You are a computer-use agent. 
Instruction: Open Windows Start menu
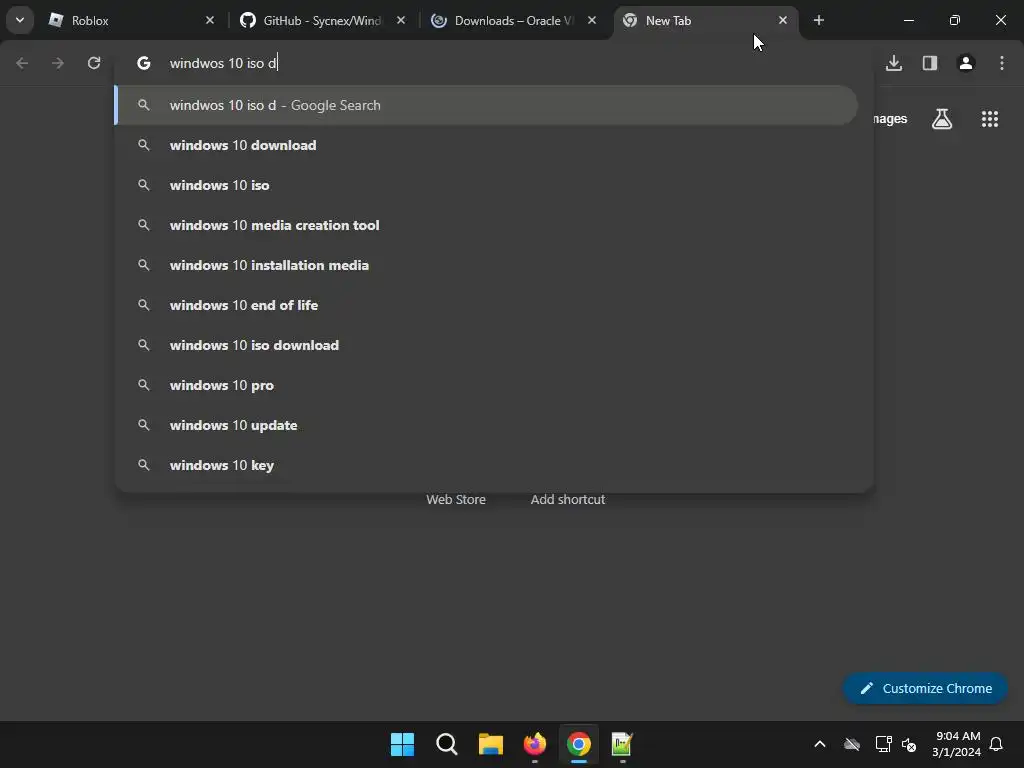402,744
